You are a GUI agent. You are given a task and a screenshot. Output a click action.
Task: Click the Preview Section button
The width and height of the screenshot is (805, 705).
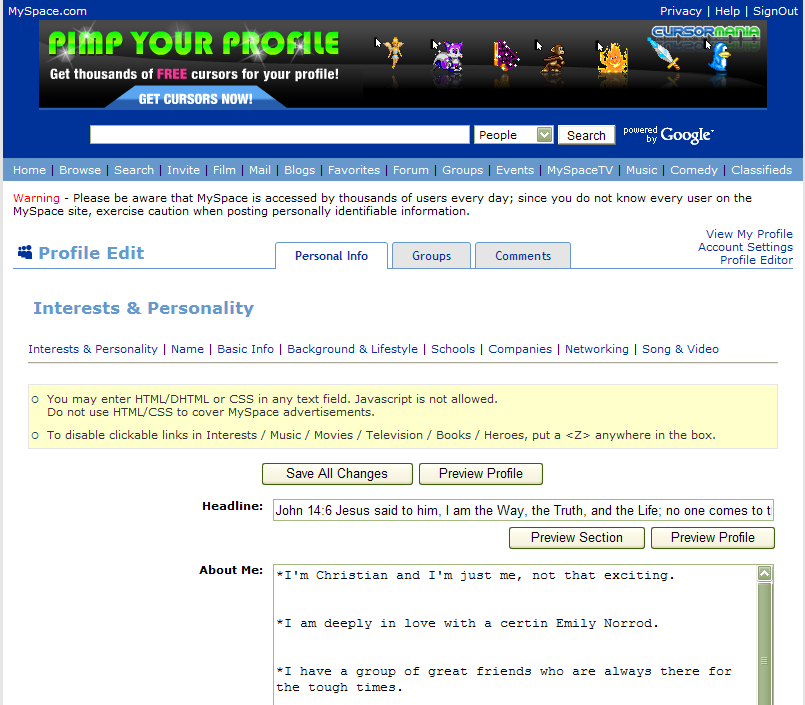coord(576,537)
